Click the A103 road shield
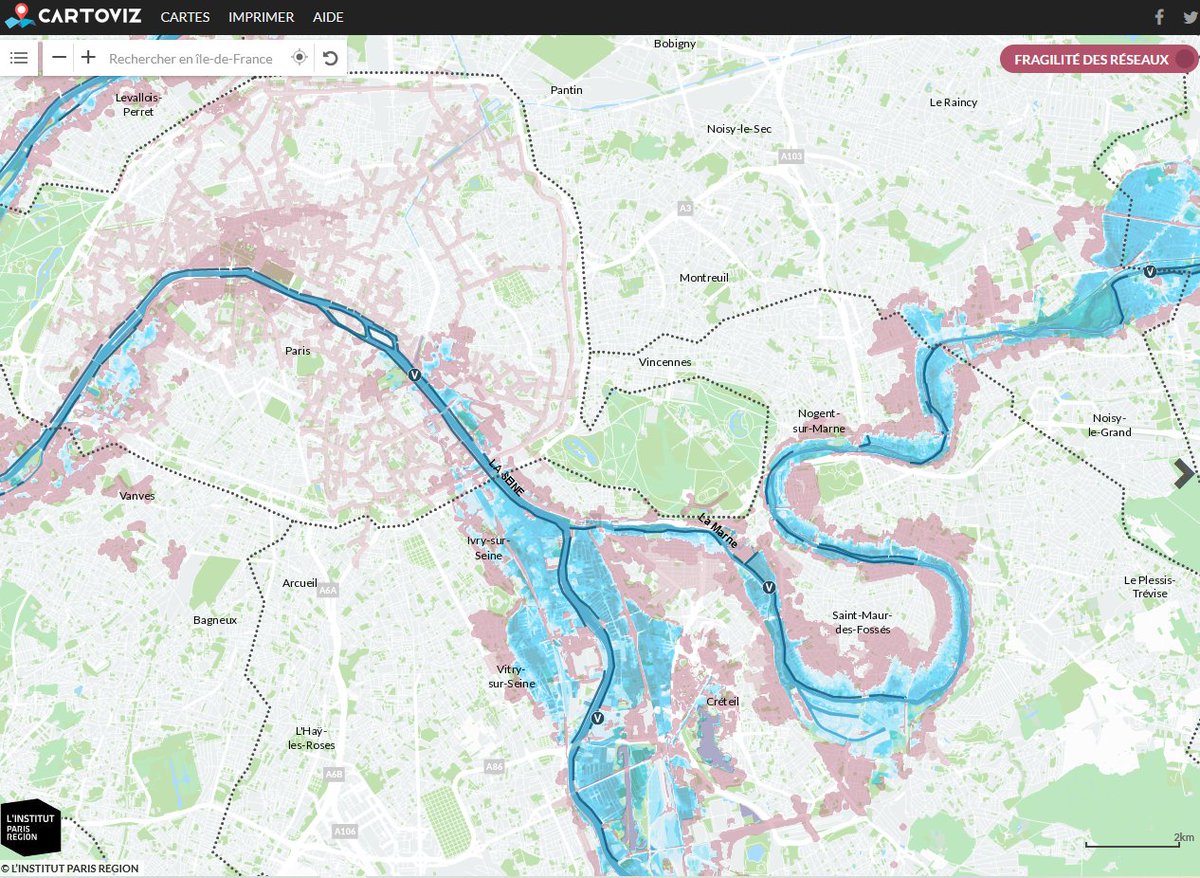This screenshot has width=1200, height=878. coord(791,157)
